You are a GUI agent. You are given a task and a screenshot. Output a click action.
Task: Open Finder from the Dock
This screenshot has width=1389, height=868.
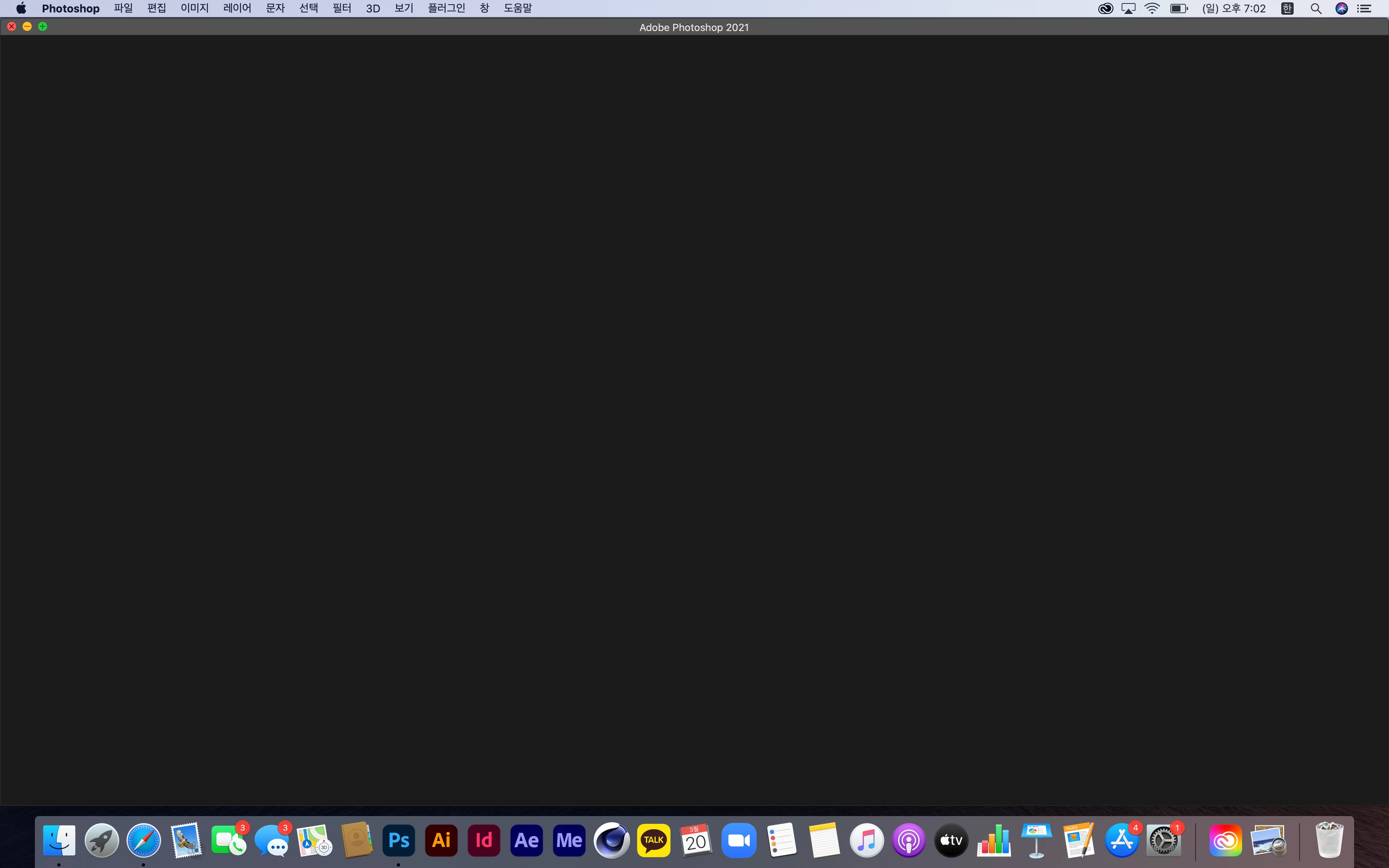[x=59, y=840]
